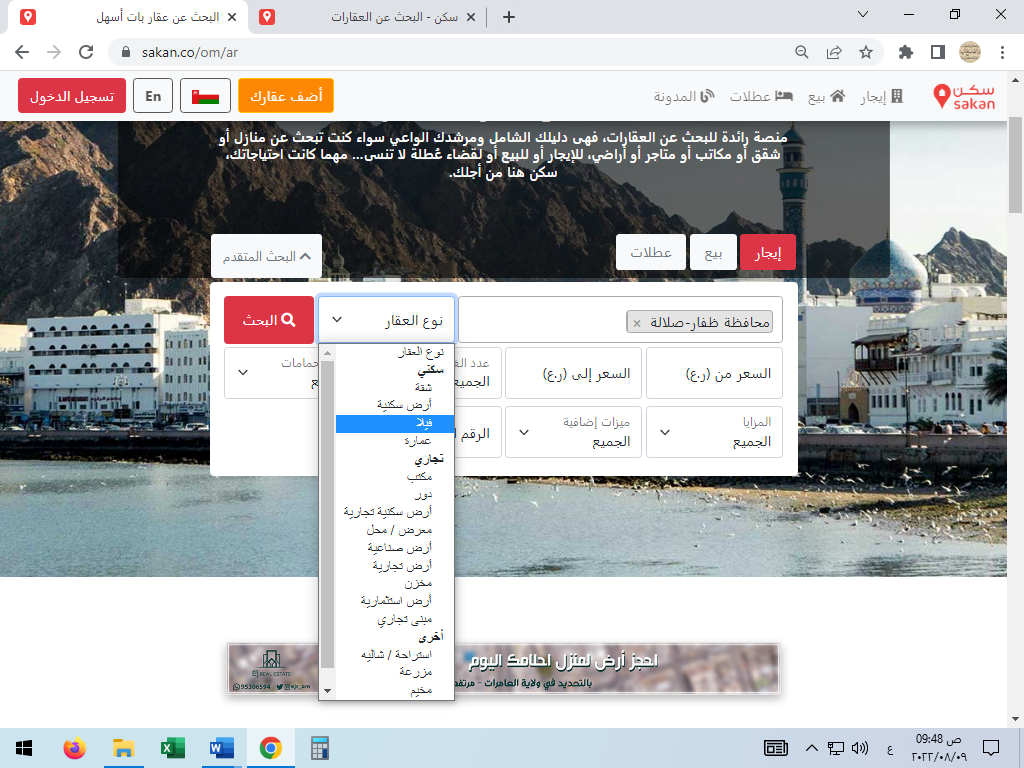The height and width of the screenshot is (768, 1024).
Task: Choose استراحة / شاليه from the list
Action: coord(396,654)
